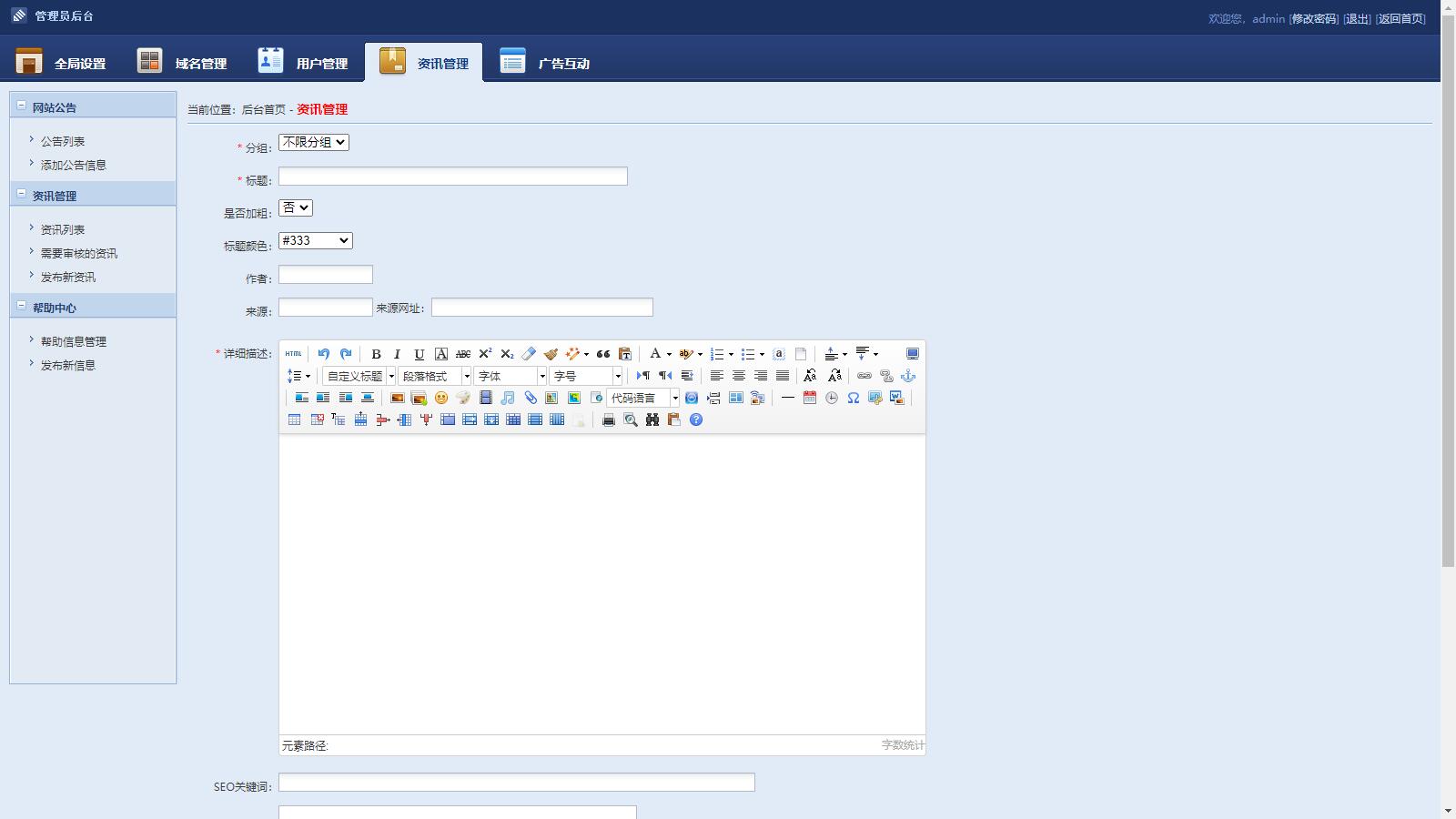Open editor help question mark icon
This screenshot has width=1456, height=819.
click(x=696, y=420)
